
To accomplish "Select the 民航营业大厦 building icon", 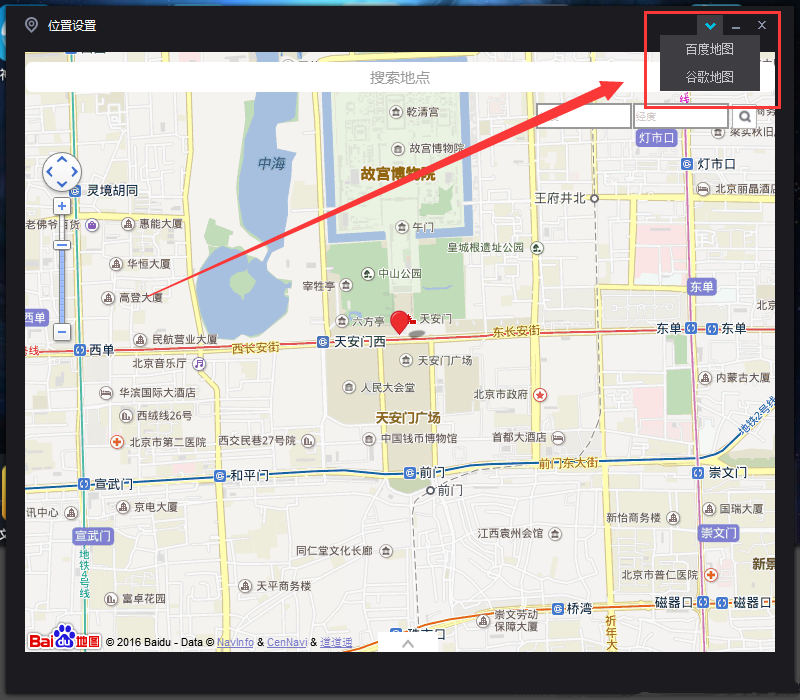I will (140, 340).
